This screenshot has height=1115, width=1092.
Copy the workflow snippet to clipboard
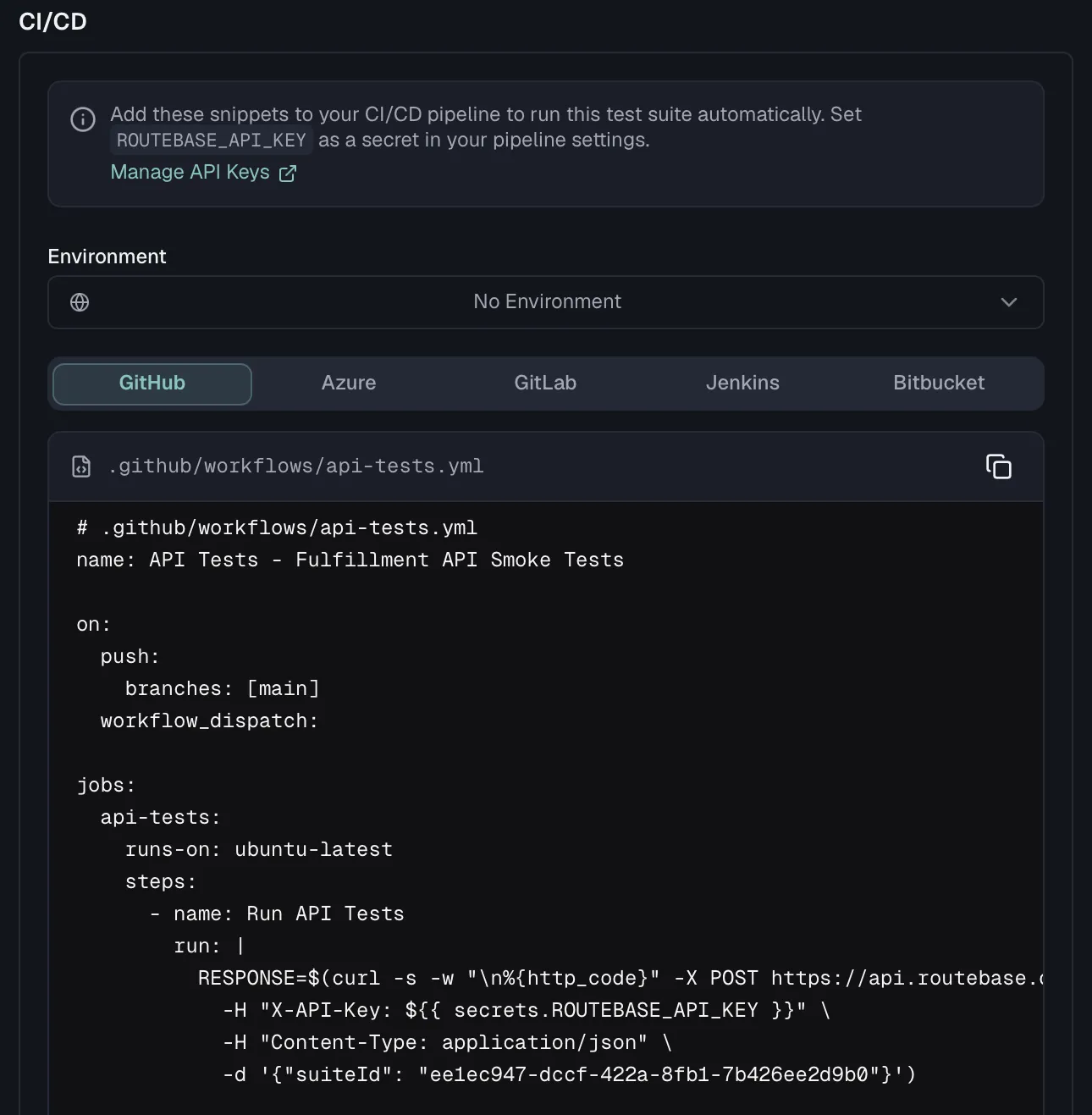999,466
